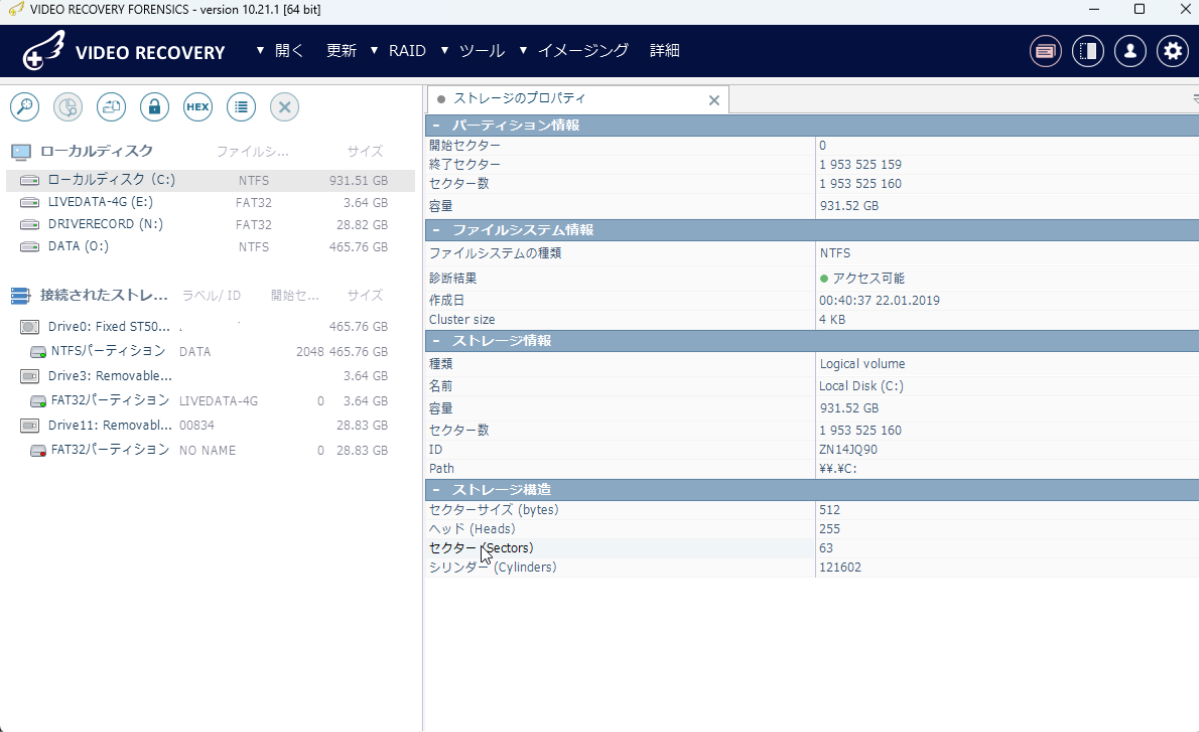This screenshot has height=732, width=1199.
Task: Click local disk サイズ column header
Action: [365, 152]
